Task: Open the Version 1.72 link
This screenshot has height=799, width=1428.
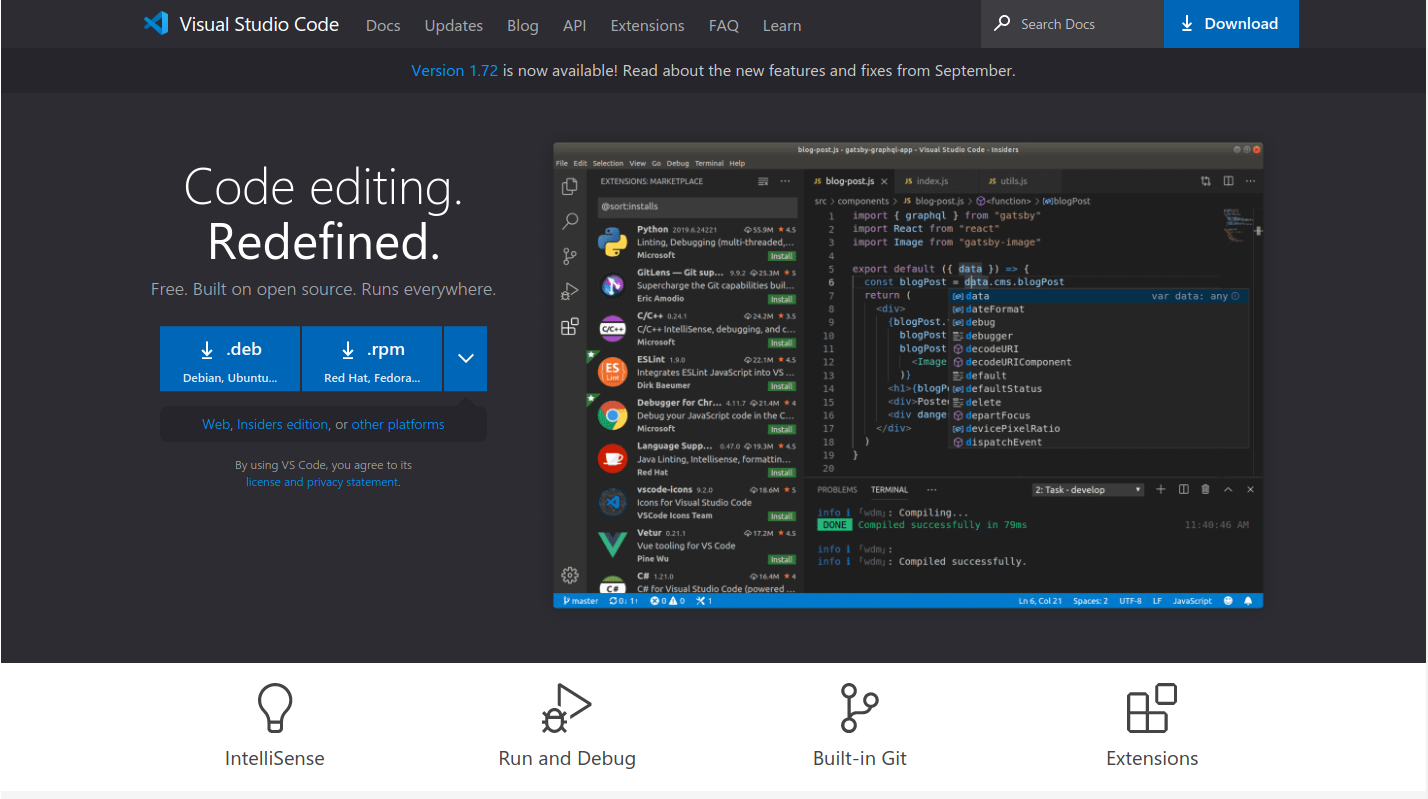Action: (x=454, y=71)
